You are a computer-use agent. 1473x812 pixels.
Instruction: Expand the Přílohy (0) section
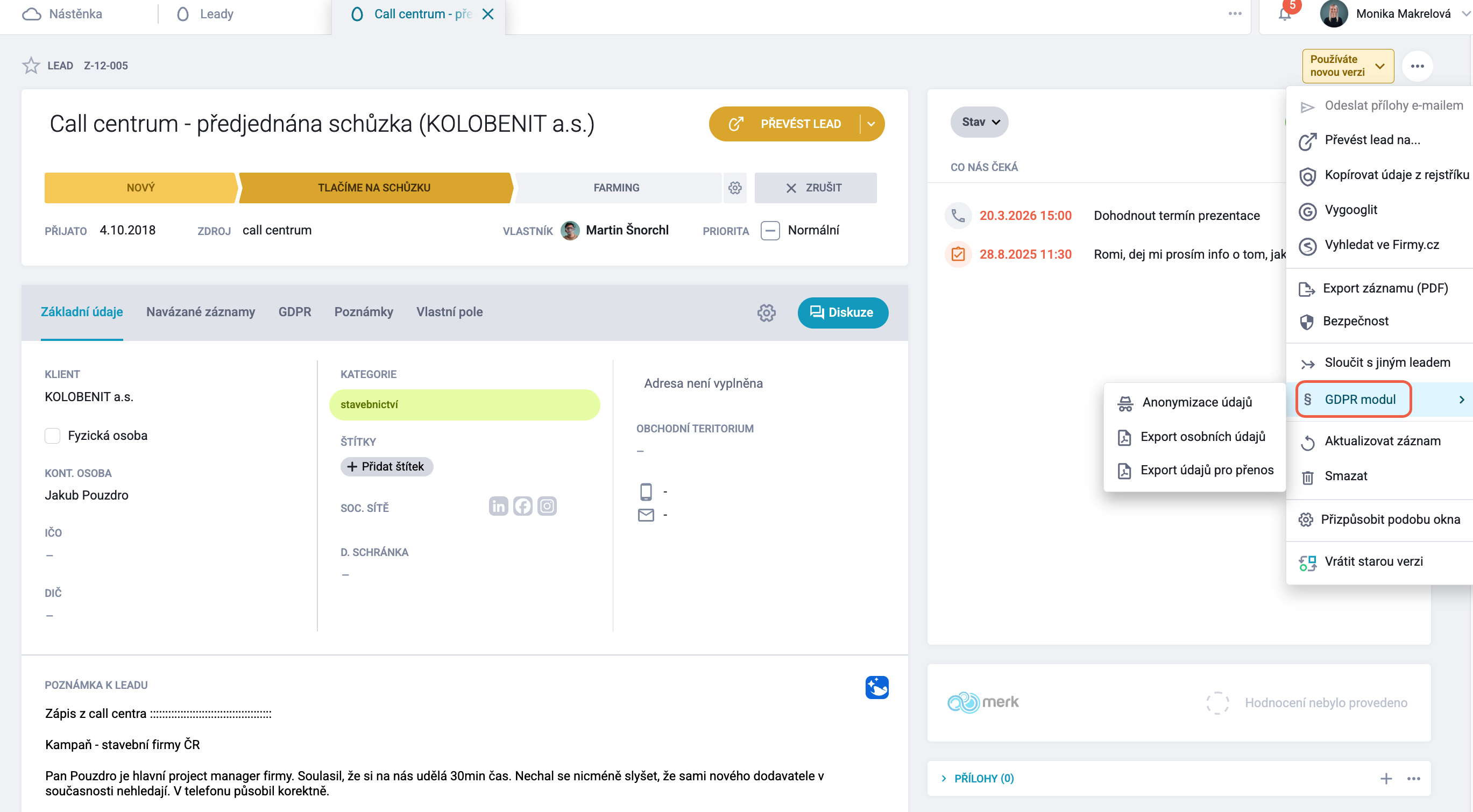tap(978, 778)
